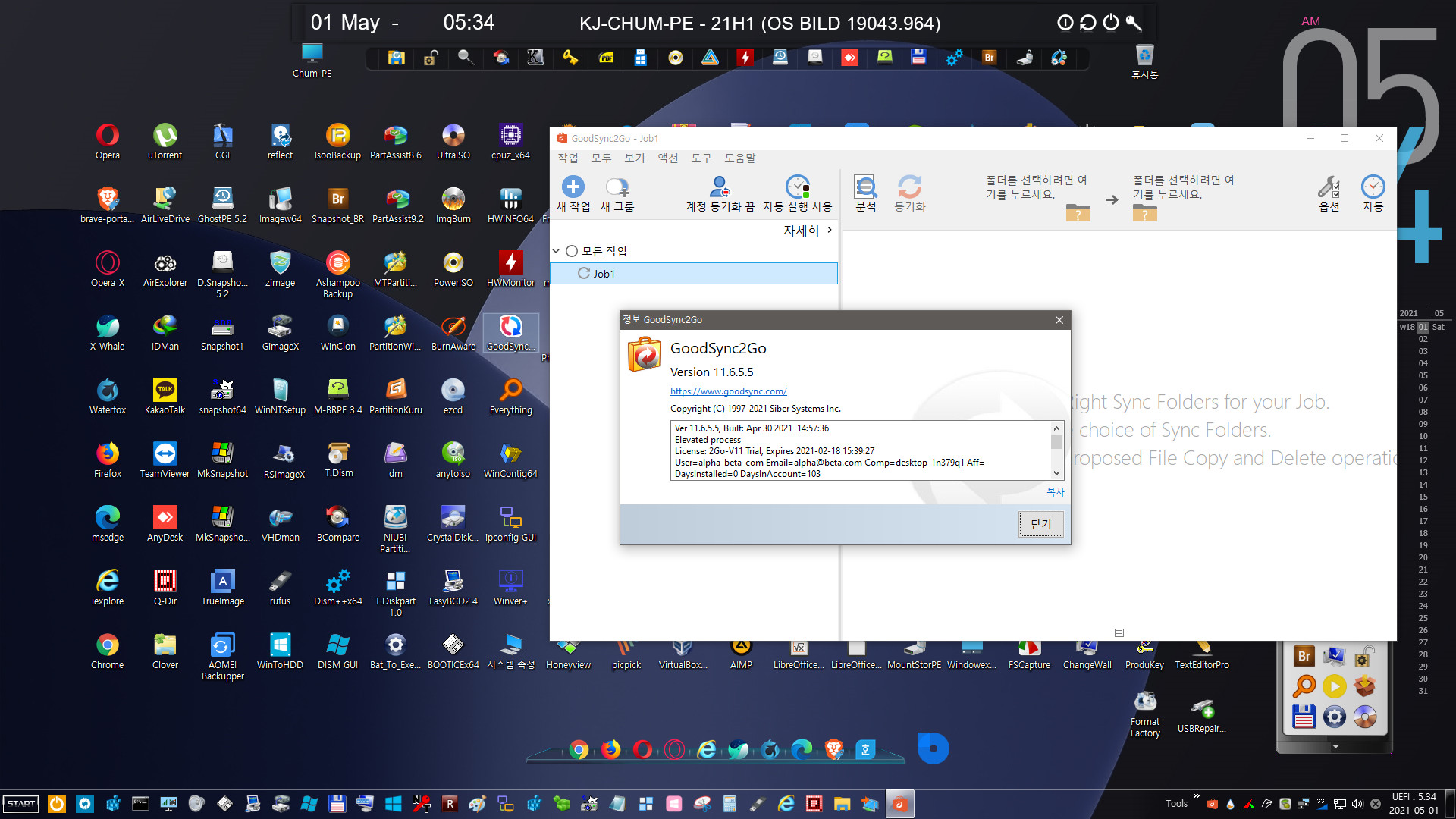Select the 모든 작업 radio circle
Viewport: 1456px width, 819px height.
tap(572, 251)
